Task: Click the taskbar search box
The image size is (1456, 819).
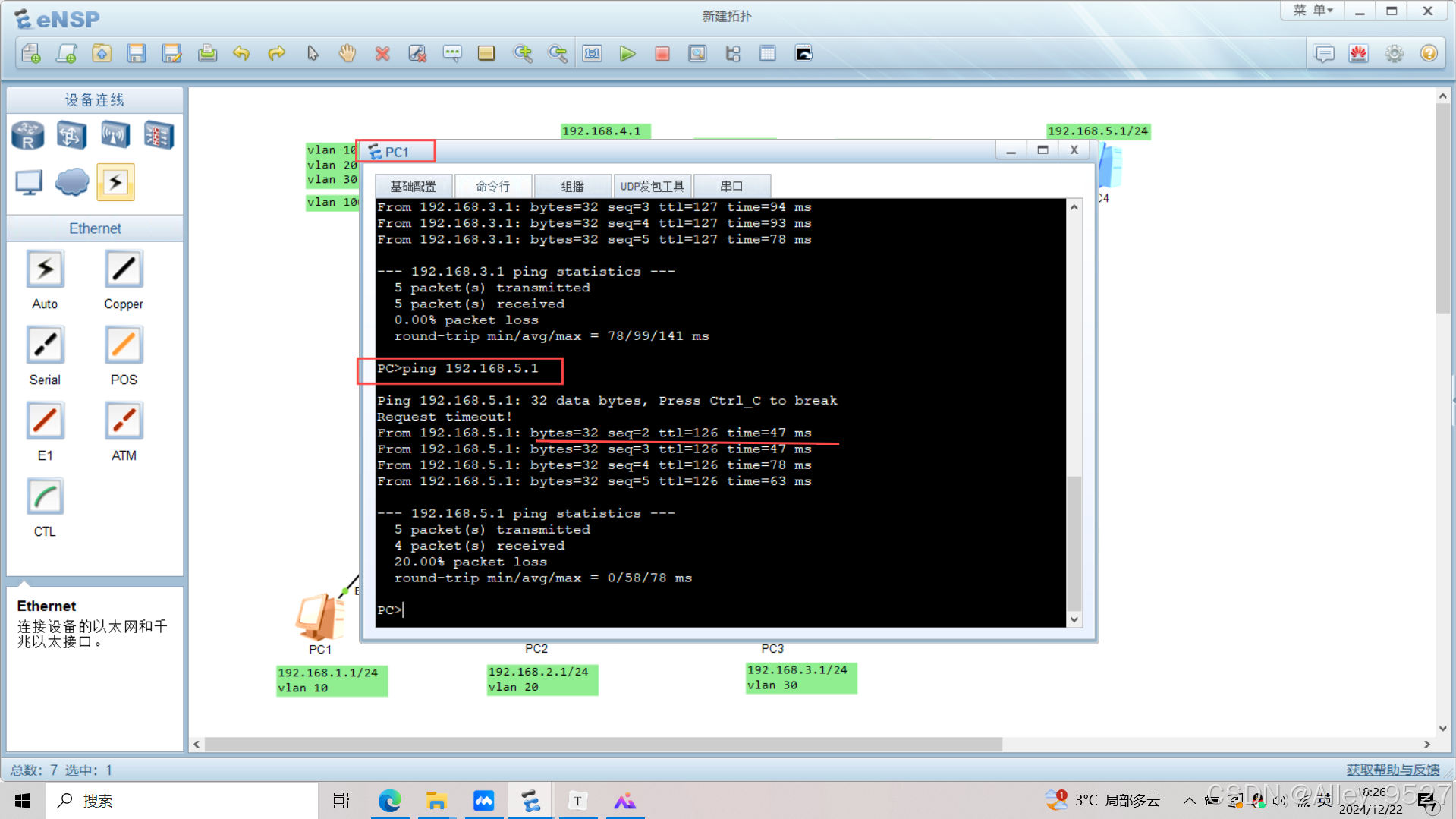Action: click(182, 801)
